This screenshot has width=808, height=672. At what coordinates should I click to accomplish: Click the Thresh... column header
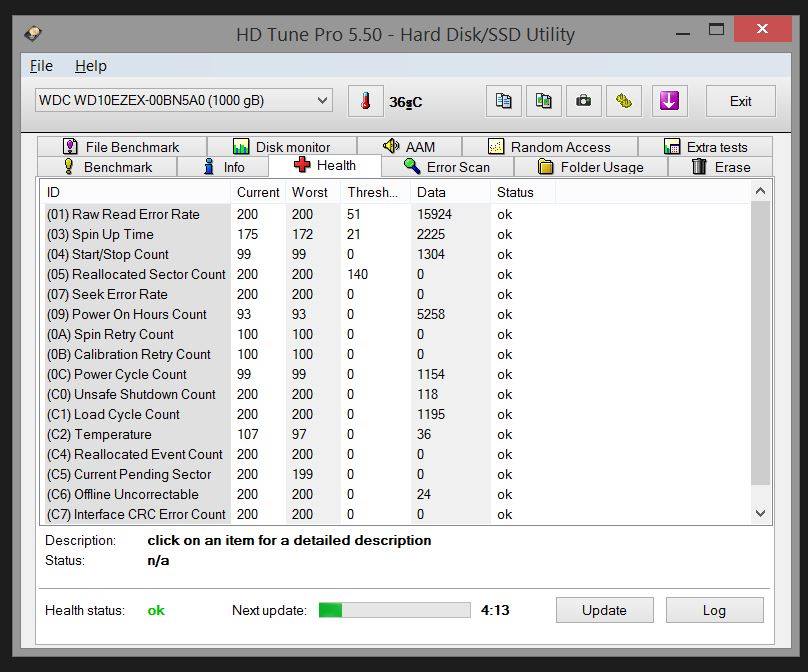[376, 192]
